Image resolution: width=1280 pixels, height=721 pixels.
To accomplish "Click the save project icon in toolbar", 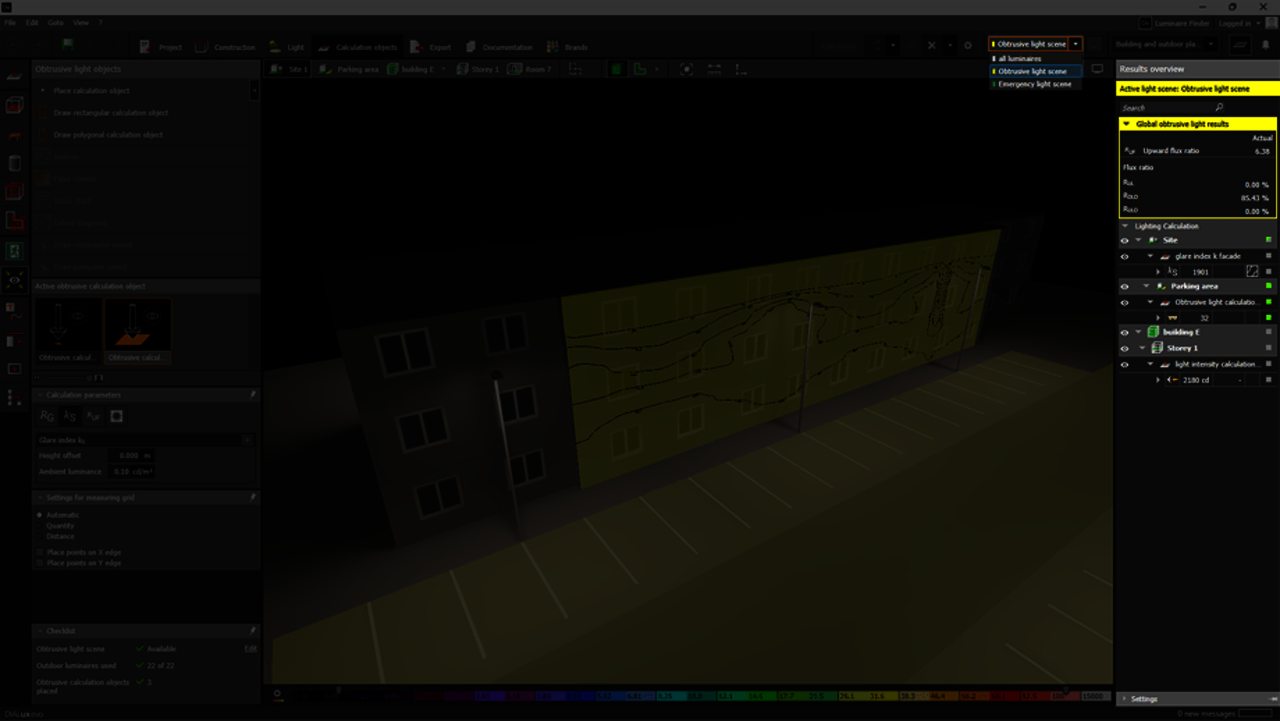I will [x=68, y=44].
